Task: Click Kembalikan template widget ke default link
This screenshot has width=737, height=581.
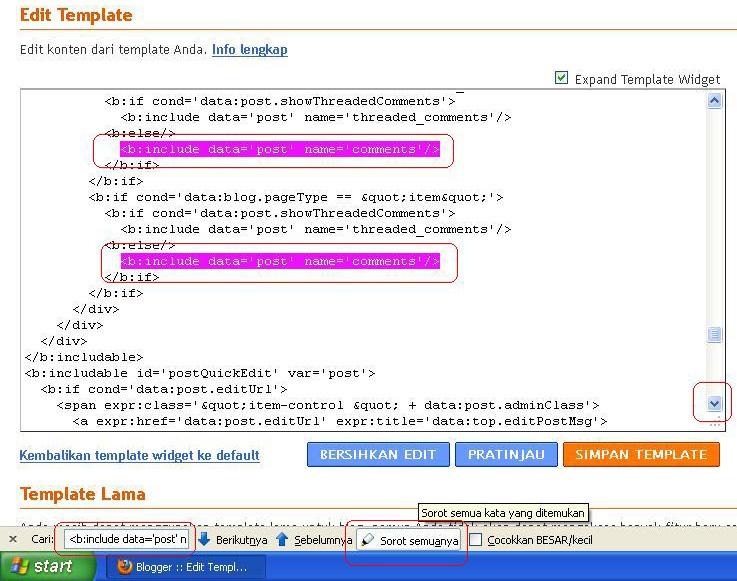Action: (140, 455)
